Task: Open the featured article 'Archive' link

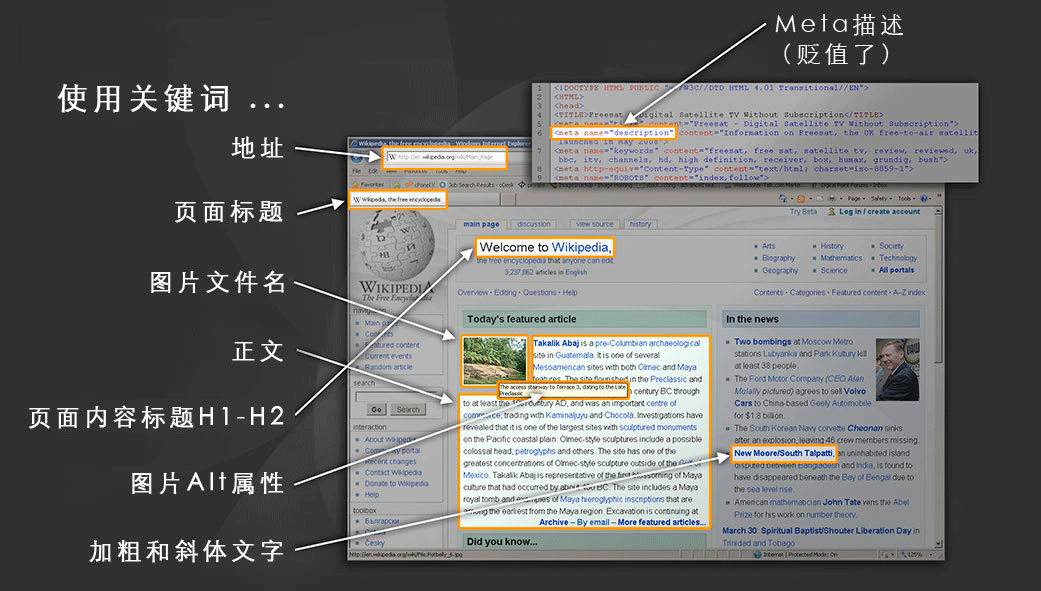Action: [553, 523]
